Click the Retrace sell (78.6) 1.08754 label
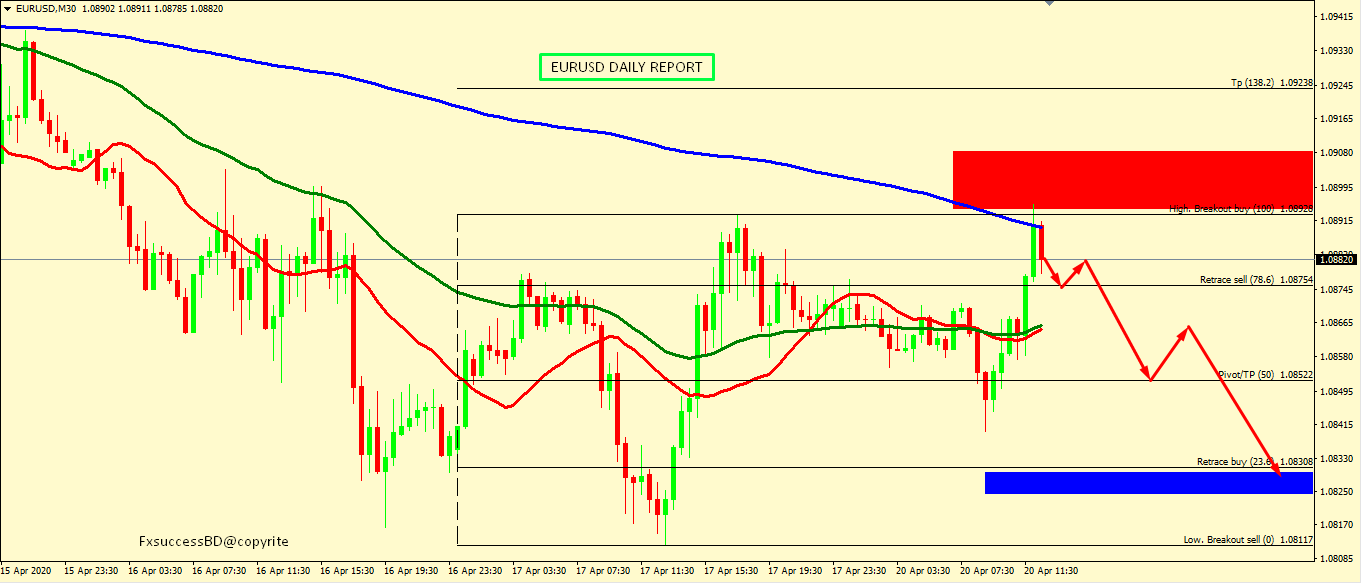Image resolution: width=1361 pixels, height=583 pixels. (1256, 280)
